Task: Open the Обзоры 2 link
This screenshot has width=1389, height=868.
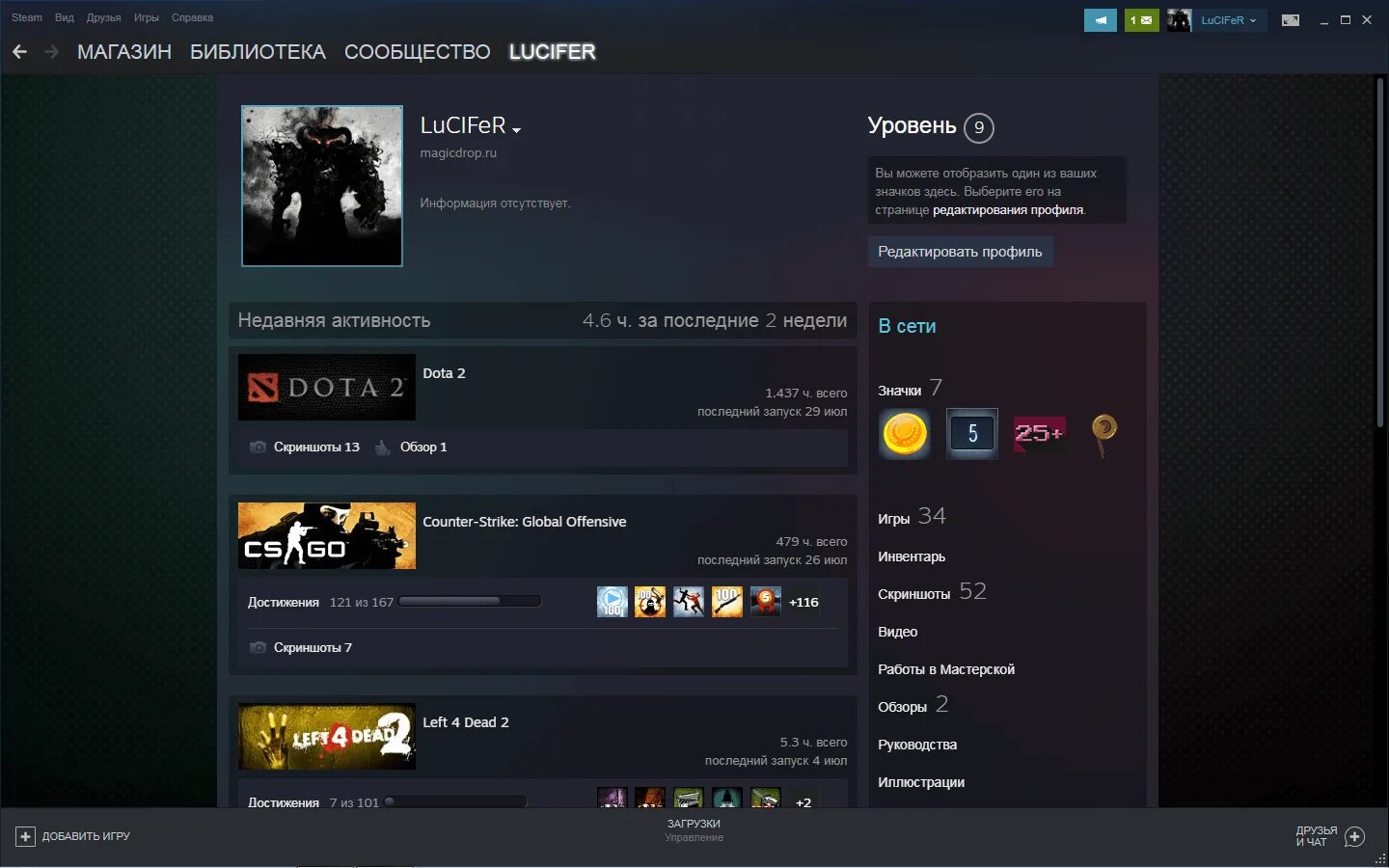Action: [913, 705]
